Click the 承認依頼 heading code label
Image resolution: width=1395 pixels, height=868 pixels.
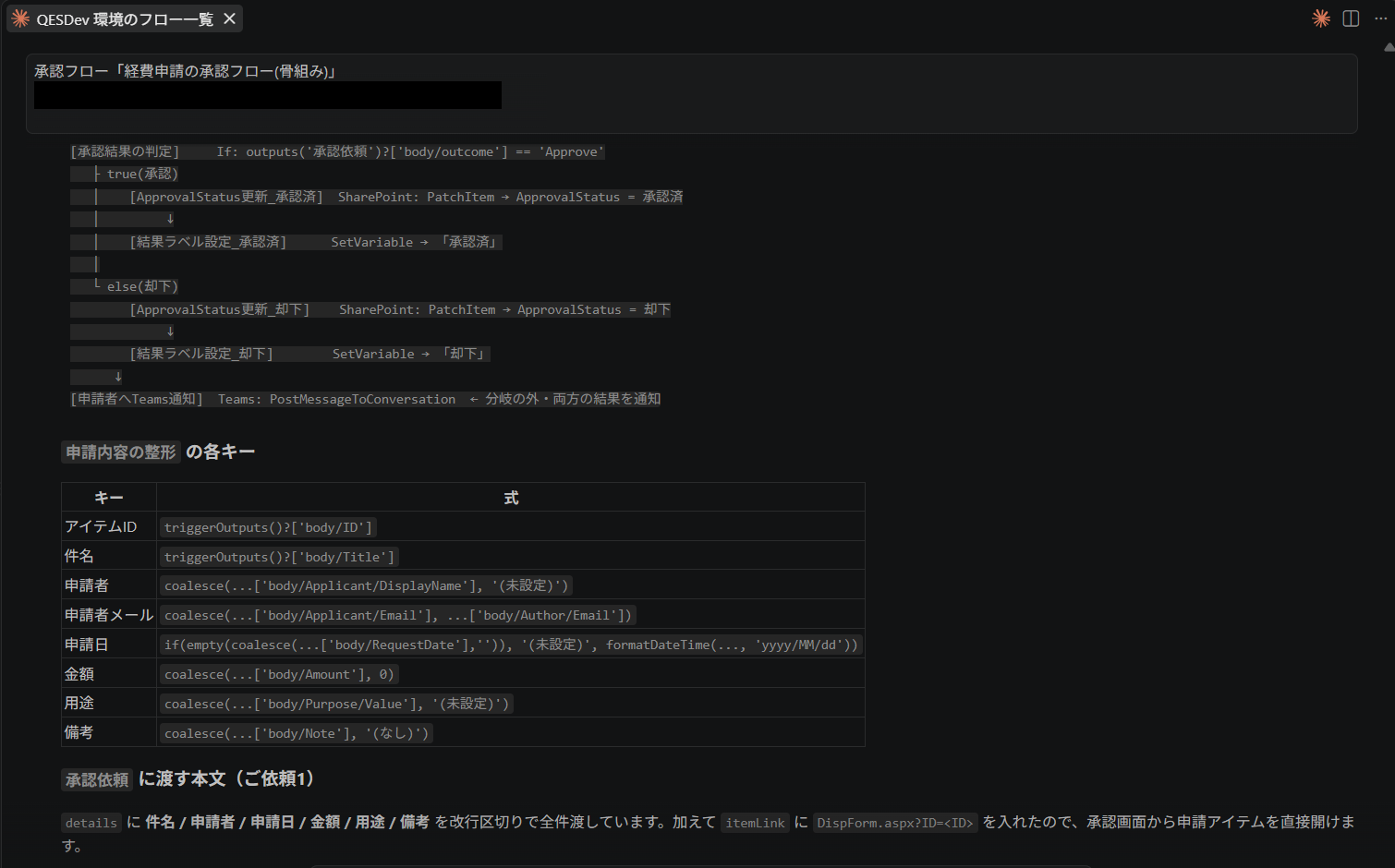click(x=97, y=779)
